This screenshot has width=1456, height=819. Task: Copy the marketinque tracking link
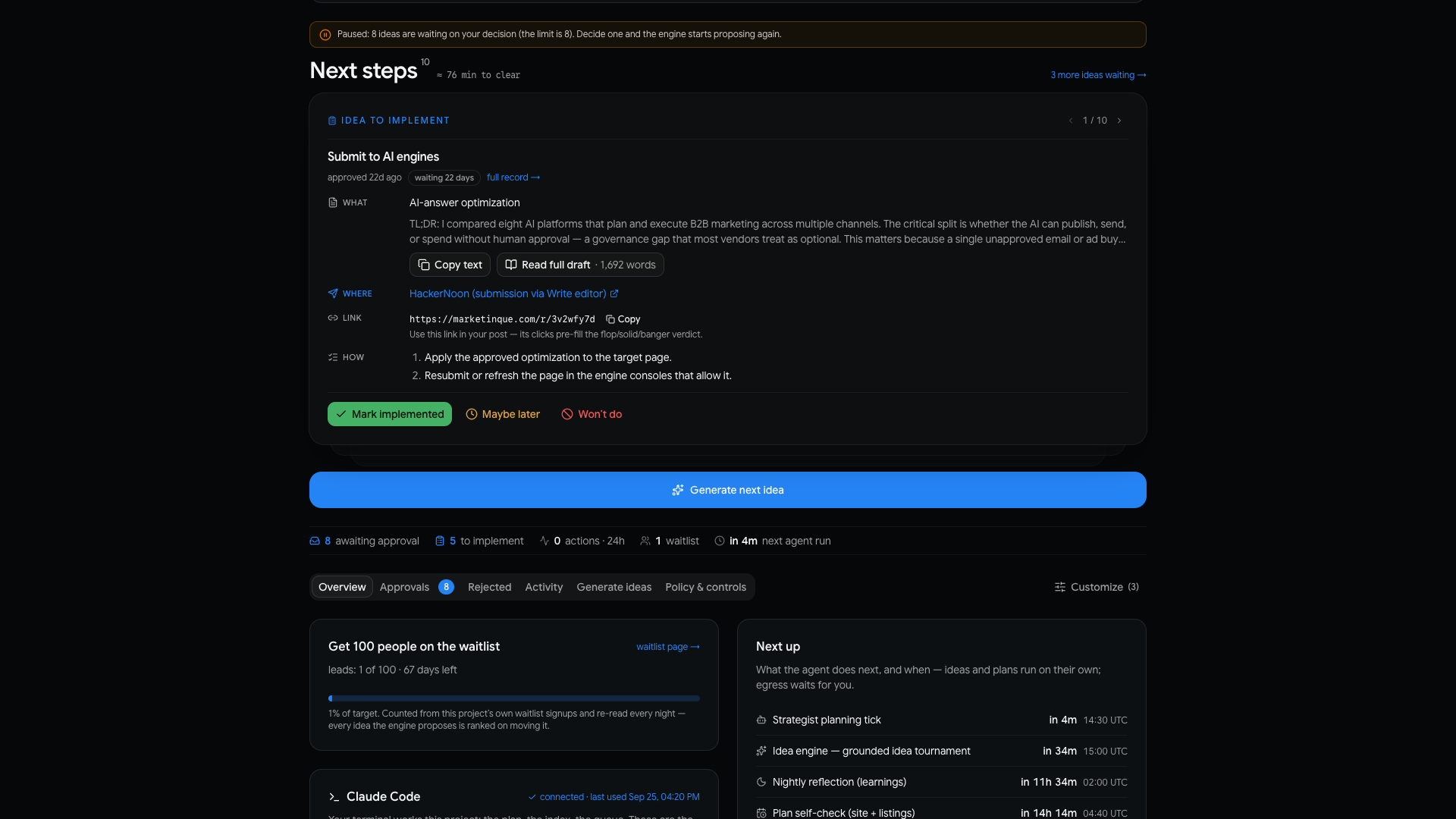[x=623, y=319]
